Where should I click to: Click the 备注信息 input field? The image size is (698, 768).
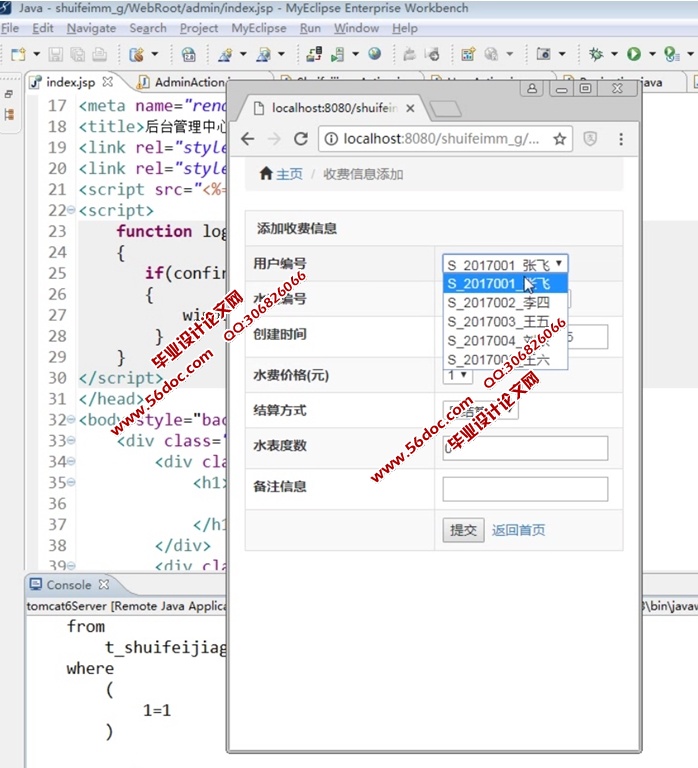click(x=525, y=489)
